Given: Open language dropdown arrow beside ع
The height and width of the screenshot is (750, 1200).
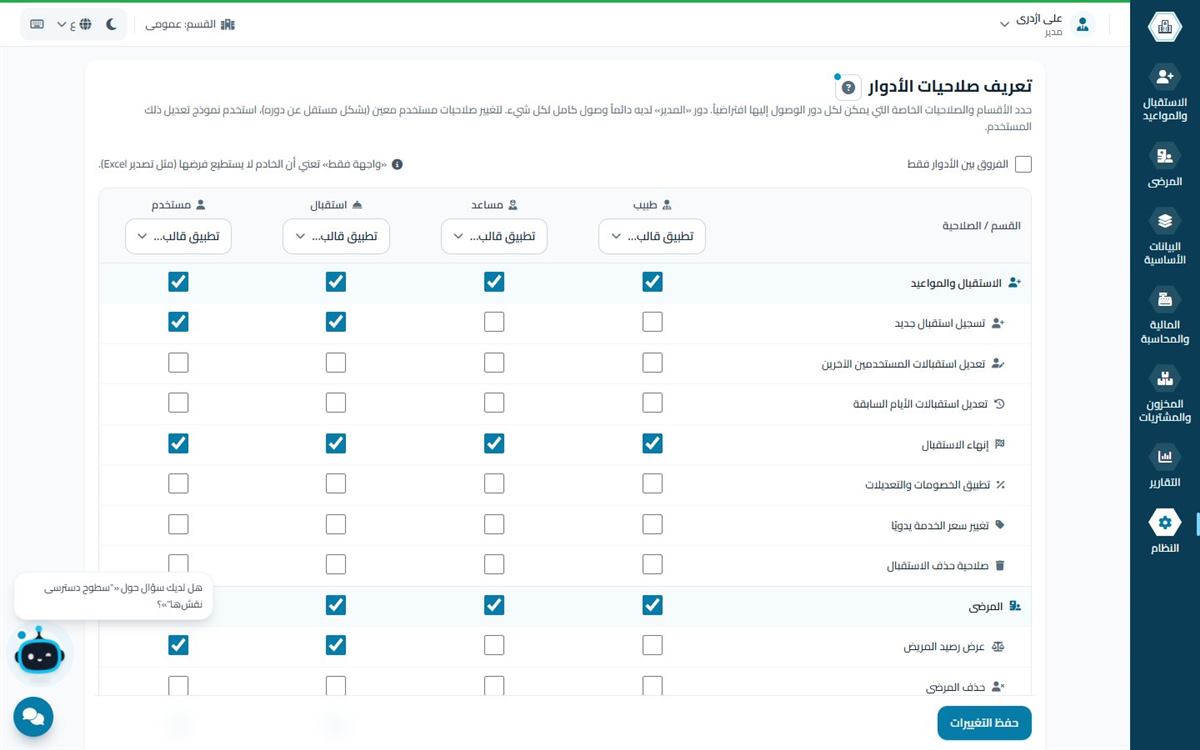Looking at the screenshot, I should 61,24.
